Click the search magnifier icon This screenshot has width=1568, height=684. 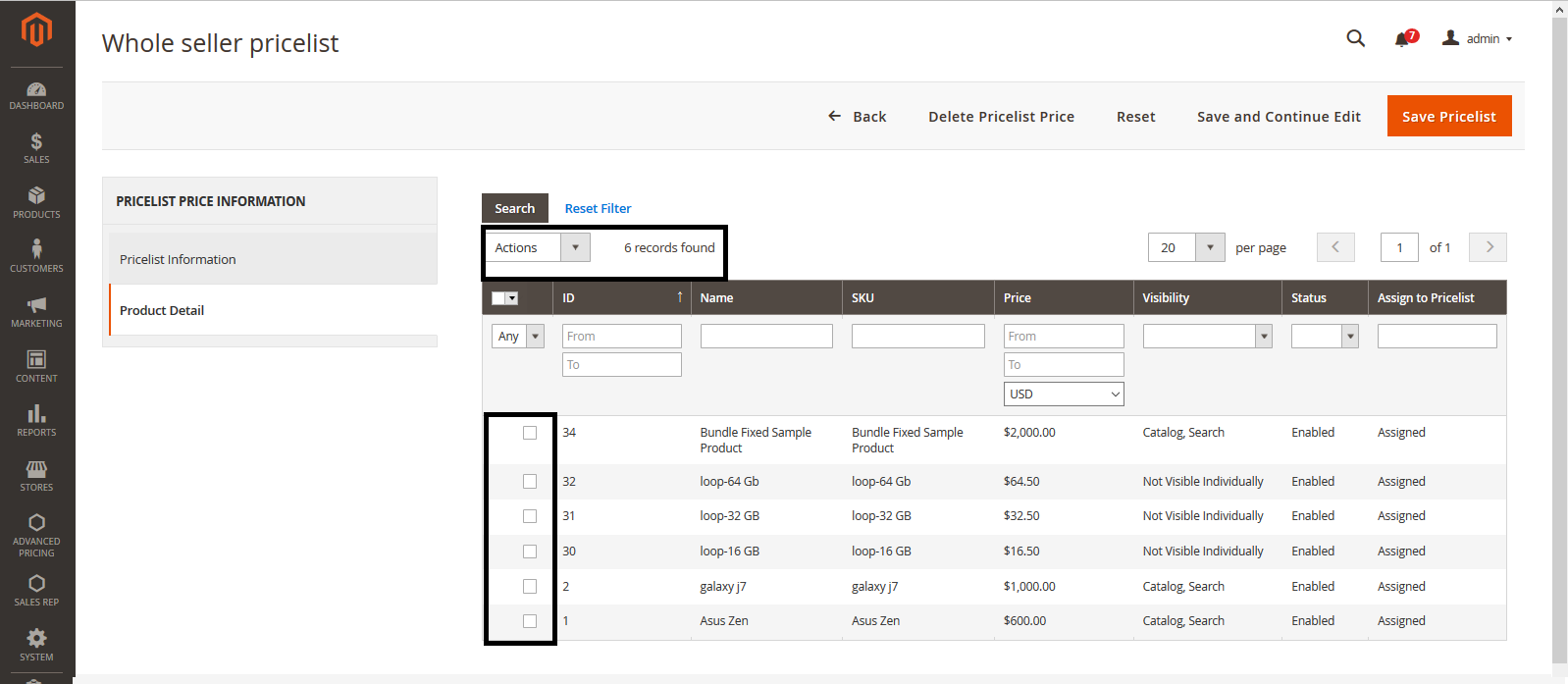(x=1355, y=38)
